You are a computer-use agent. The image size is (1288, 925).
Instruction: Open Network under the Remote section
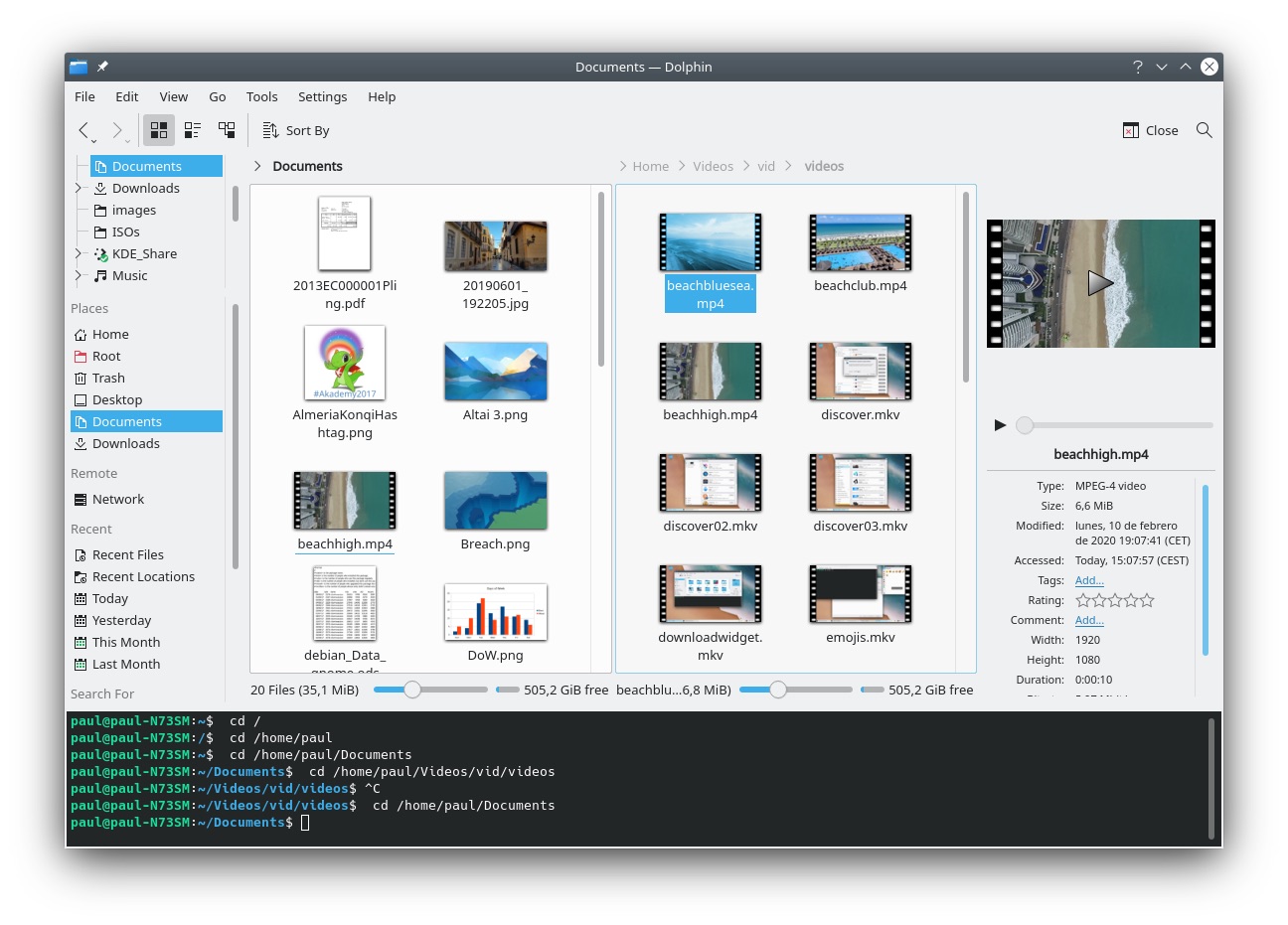click(x=117, y=499)
